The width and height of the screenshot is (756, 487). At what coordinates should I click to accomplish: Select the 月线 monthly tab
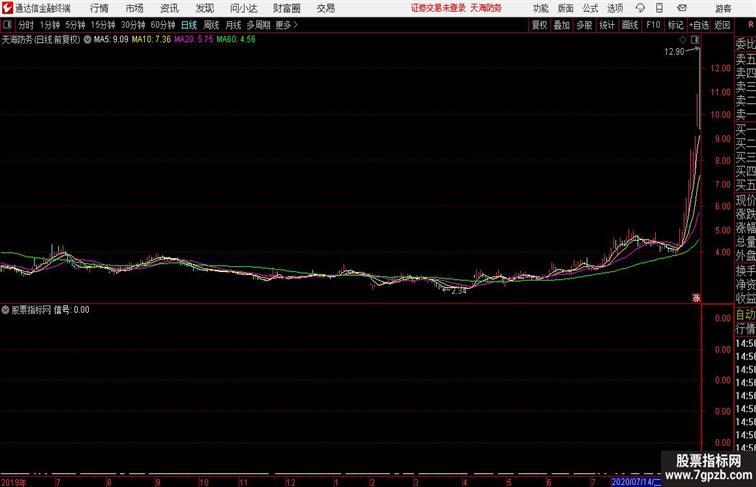click(233, 25)
